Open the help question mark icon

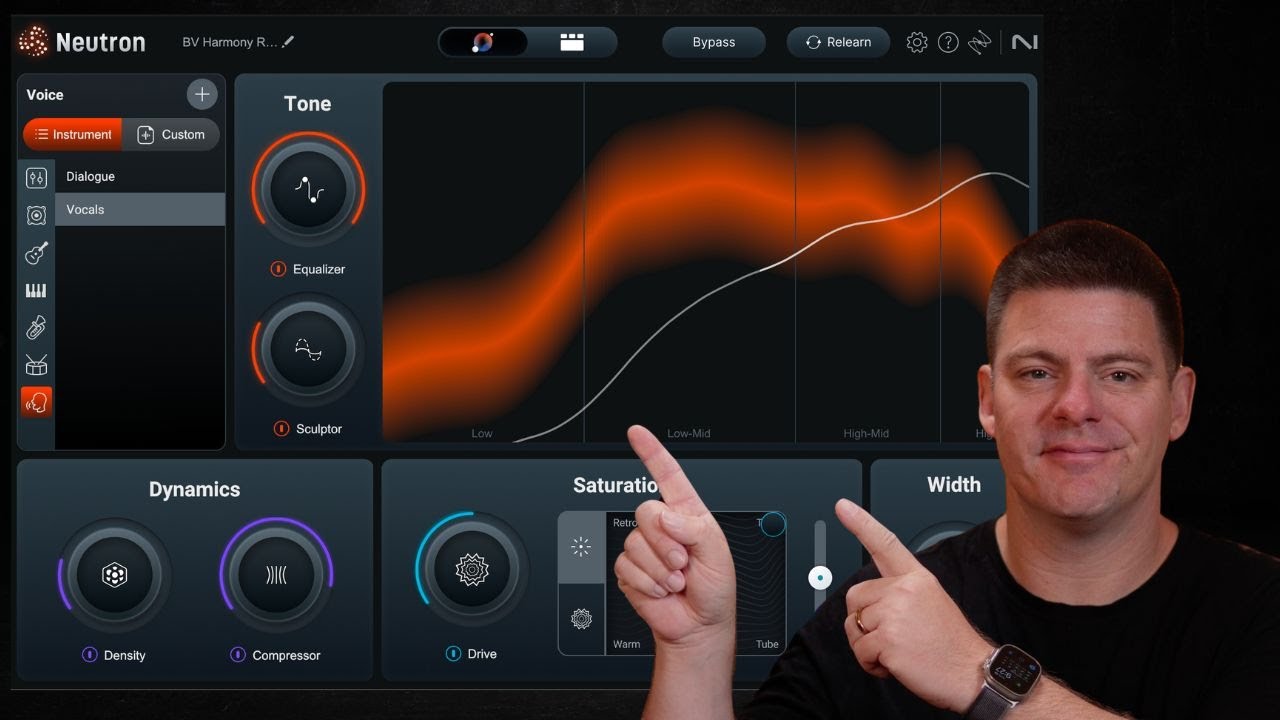coord(948,42)
